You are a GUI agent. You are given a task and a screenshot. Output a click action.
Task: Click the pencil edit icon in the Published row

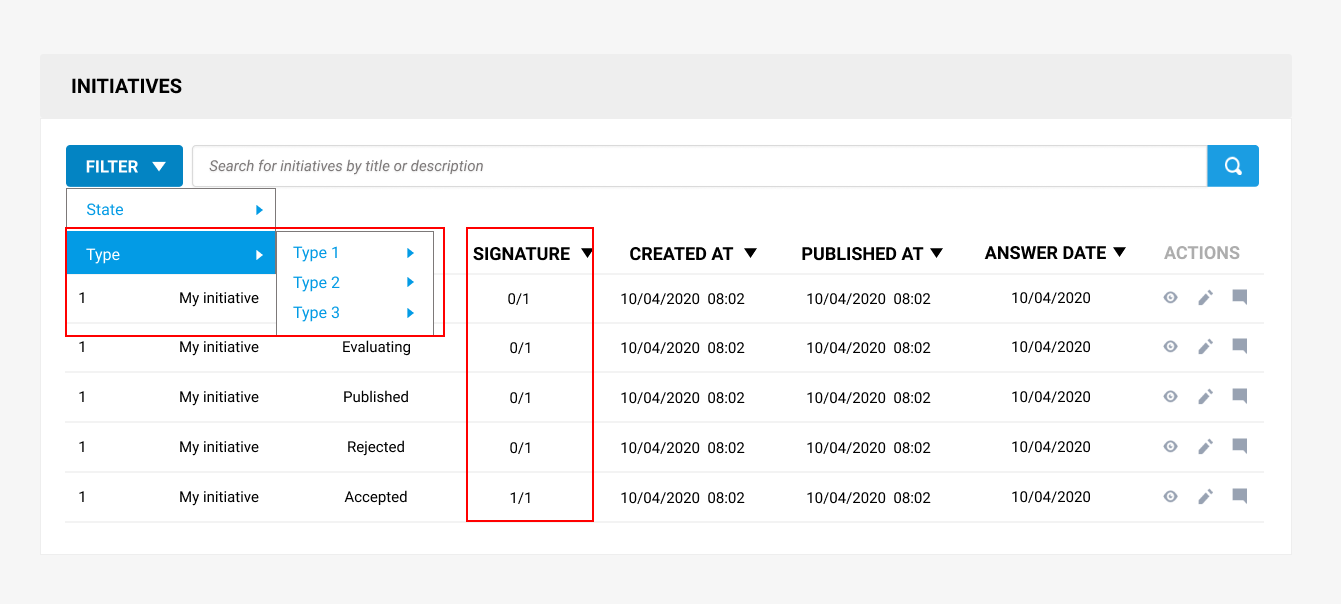tap(1205, 397)
